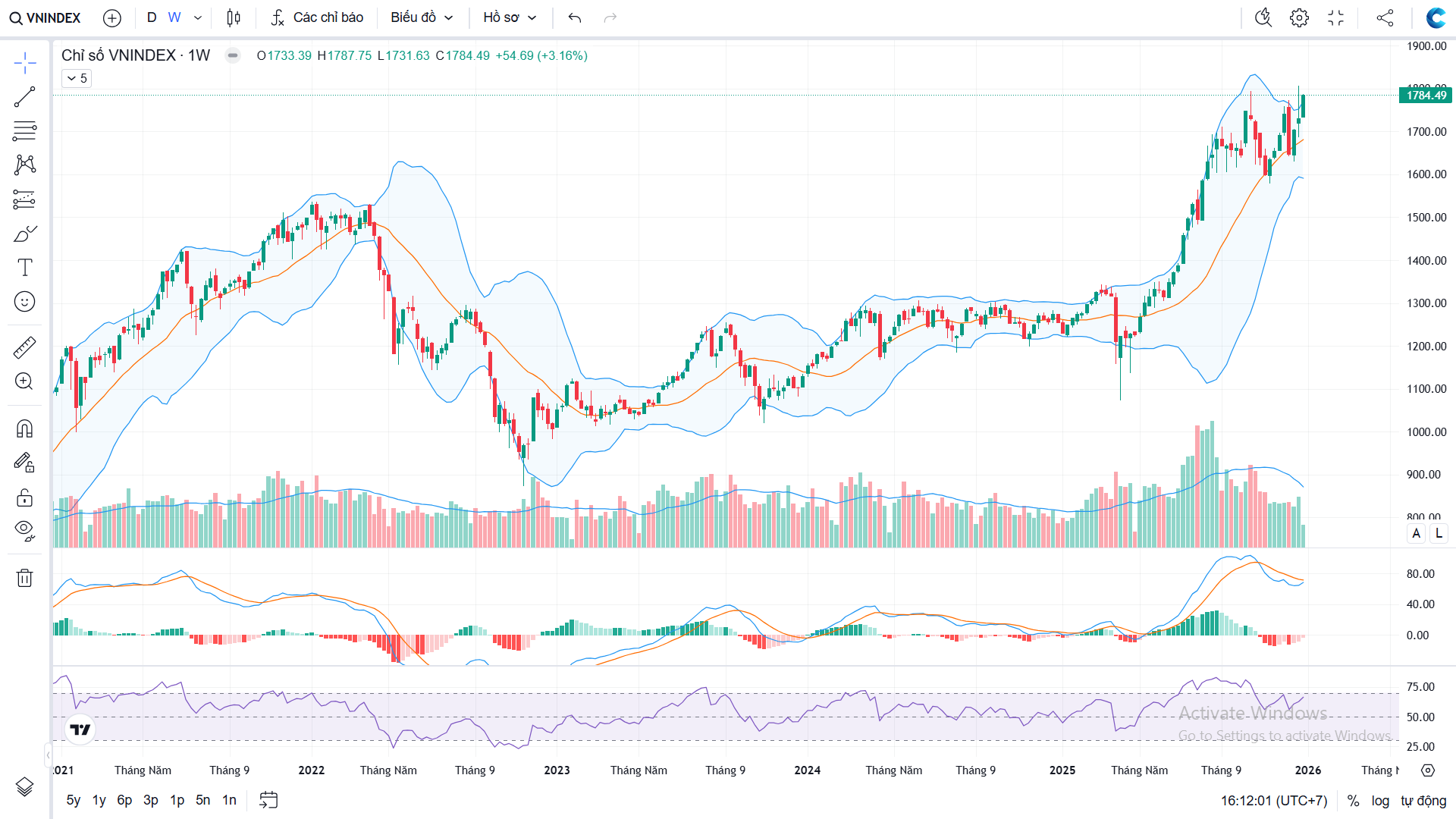Screen dimensions: 1456x819
Task: Click the share chart icon
Action: (1385, 17)
